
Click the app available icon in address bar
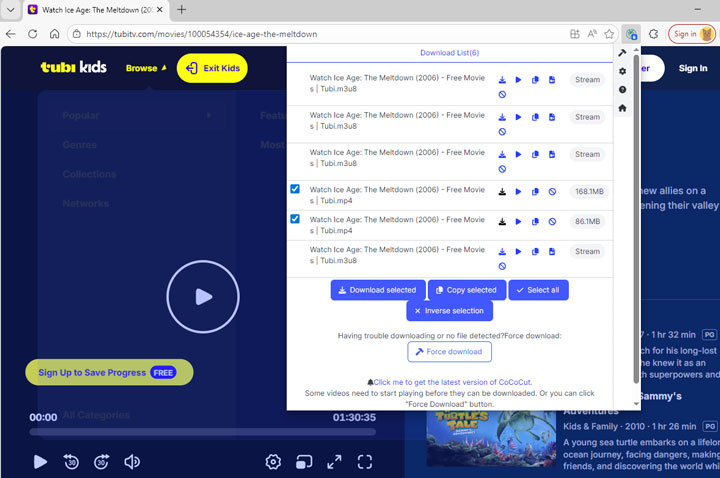[575, 34]
